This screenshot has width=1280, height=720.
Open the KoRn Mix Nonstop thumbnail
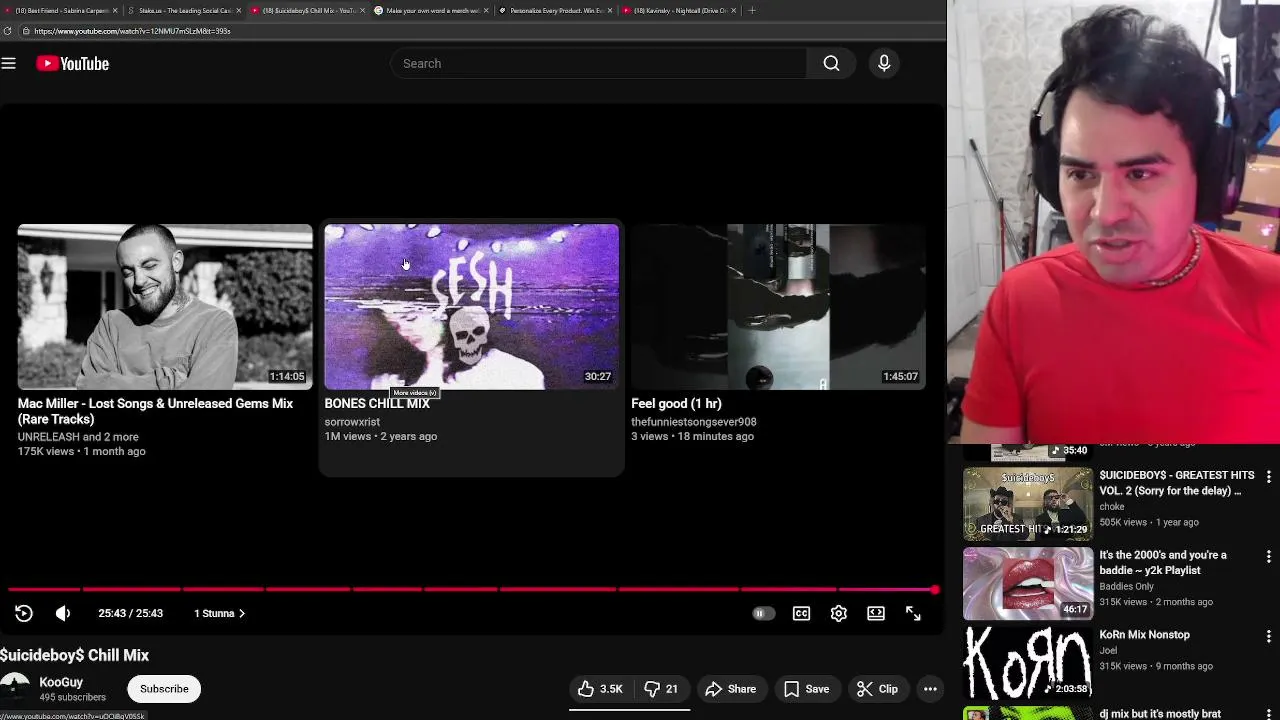(1028, 664)
